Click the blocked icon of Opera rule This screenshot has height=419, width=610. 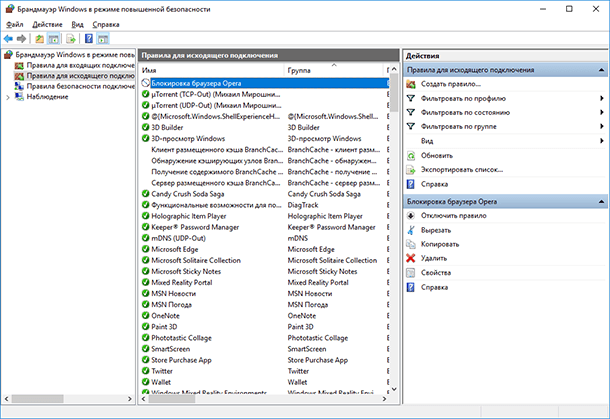pyautogui.click(x=145, y=83)
